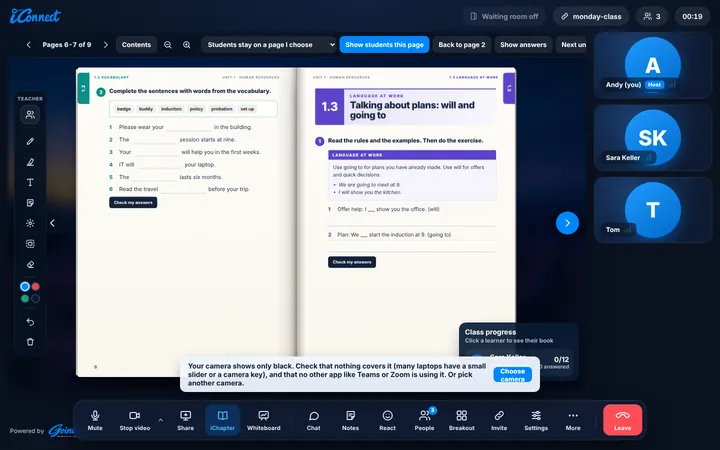Select Andy (you) host video tile
This screenshot has height=450, width=720.
tap(652, 65)
